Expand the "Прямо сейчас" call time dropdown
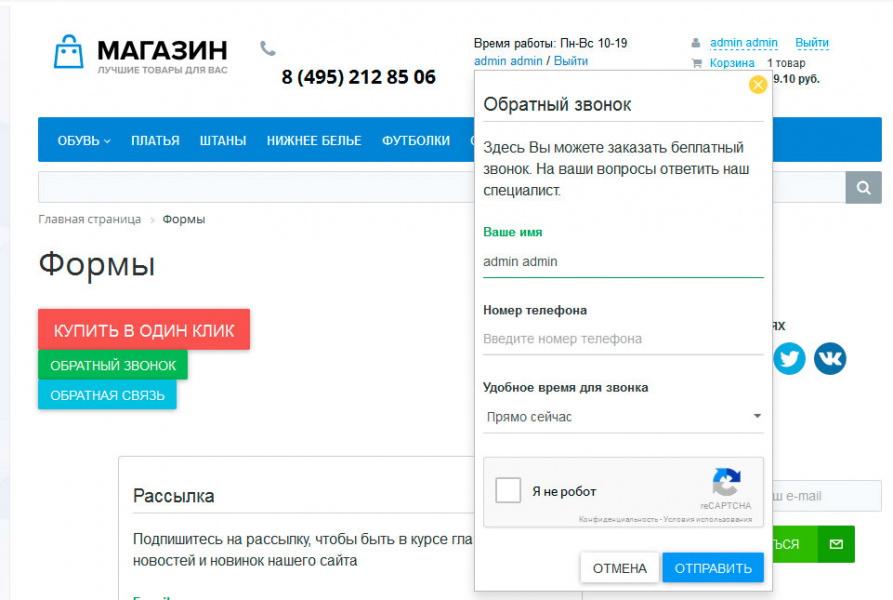The height and width of the screenshot is (600, 893). pyautogui.click(x=623, y=417)
